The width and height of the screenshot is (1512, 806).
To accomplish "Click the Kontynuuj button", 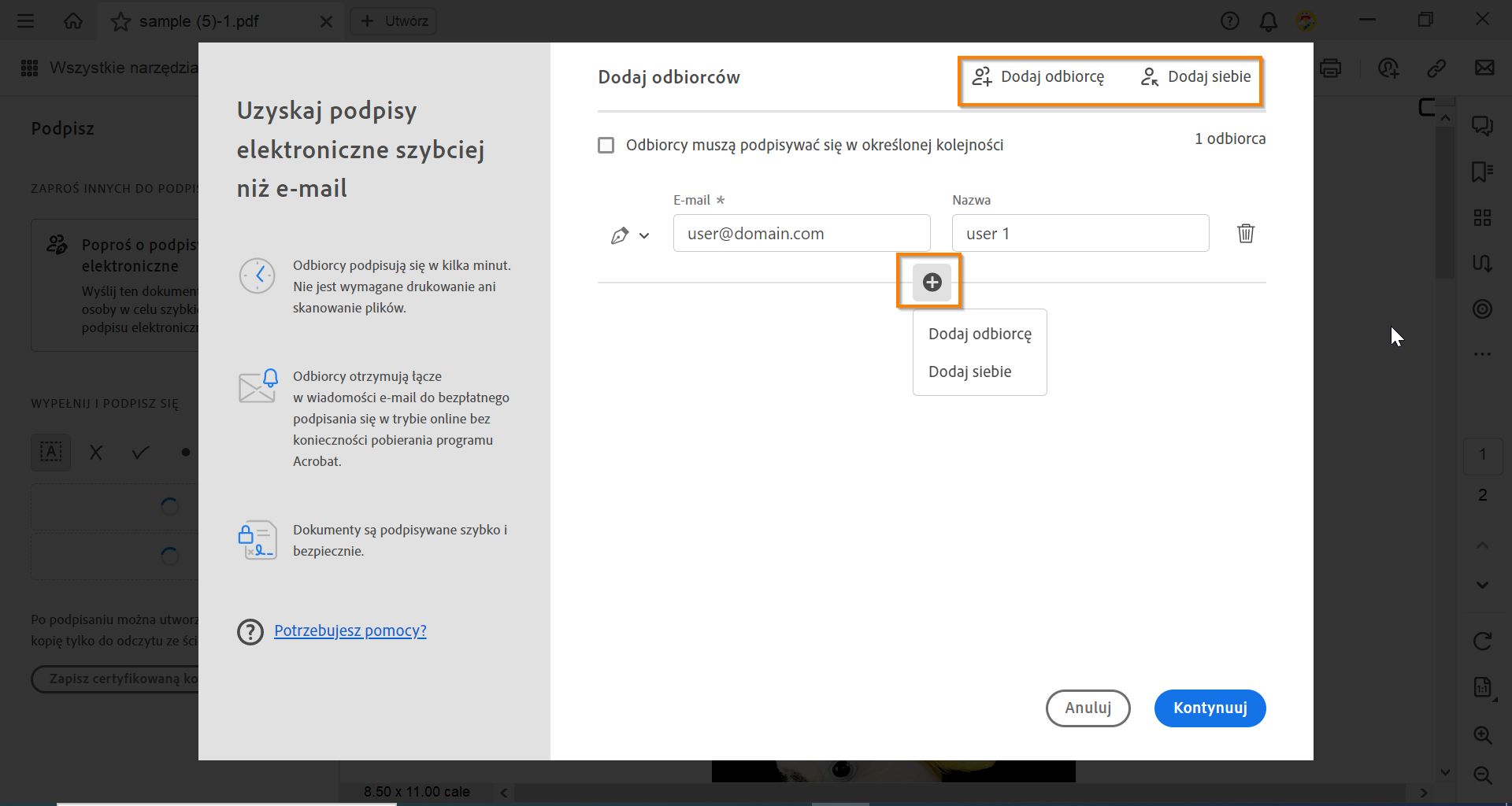I will click(x=1210, y=708).
